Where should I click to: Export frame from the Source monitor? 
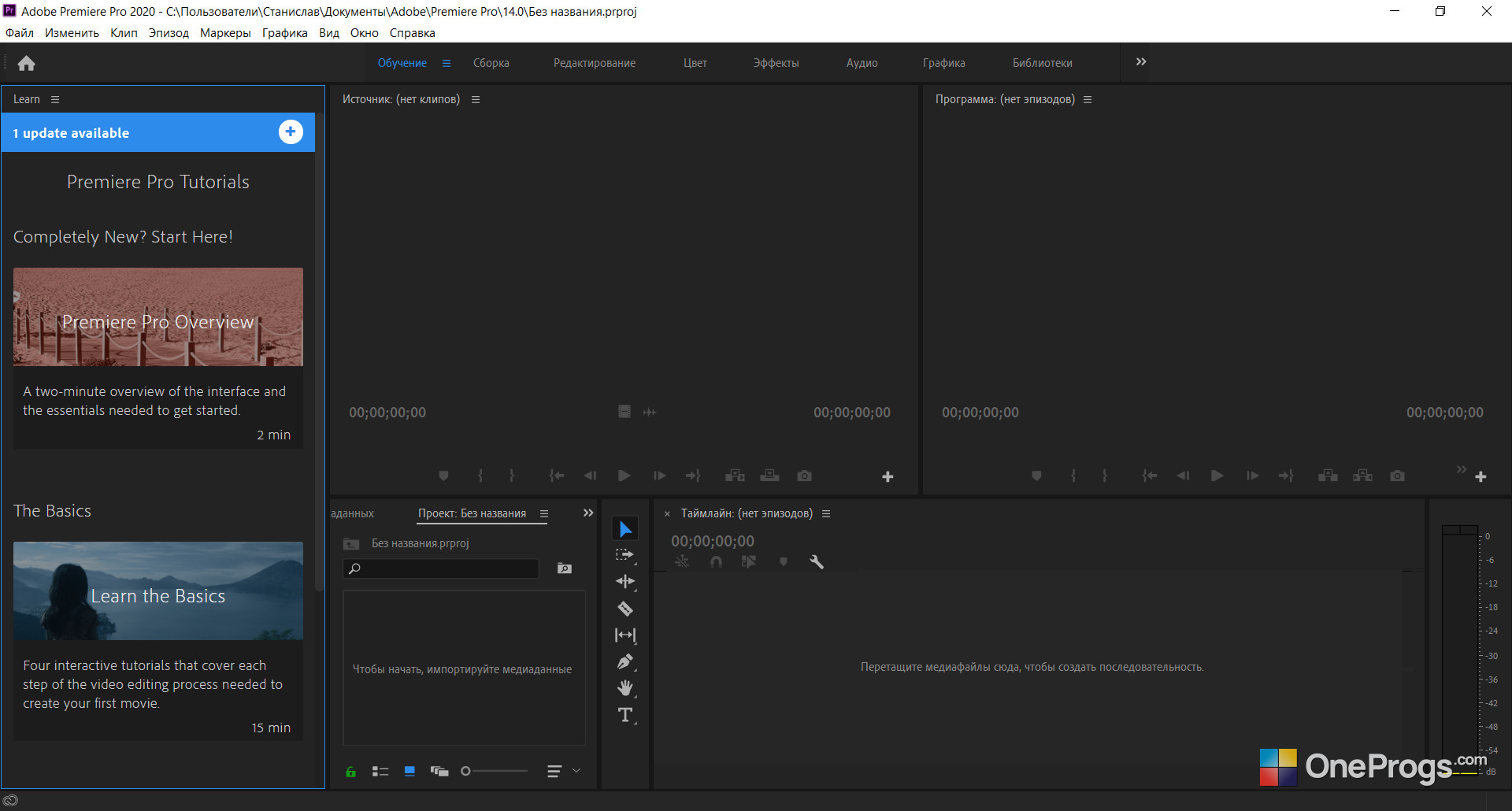point(804,476)
